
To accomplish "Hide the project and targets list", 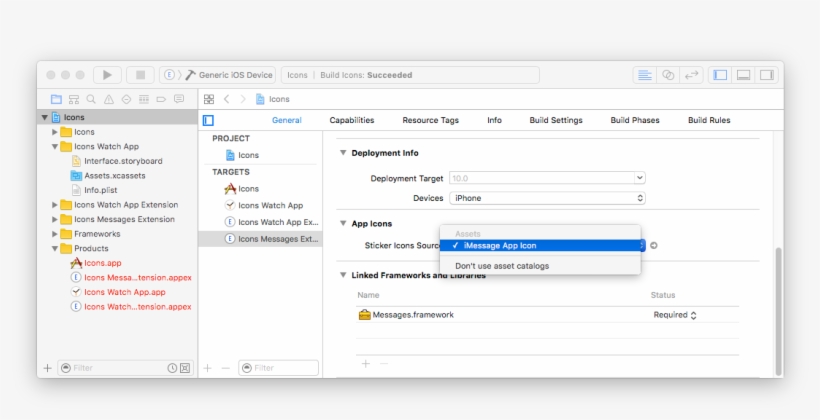I will pyautogui.click(x=208, y=120).
